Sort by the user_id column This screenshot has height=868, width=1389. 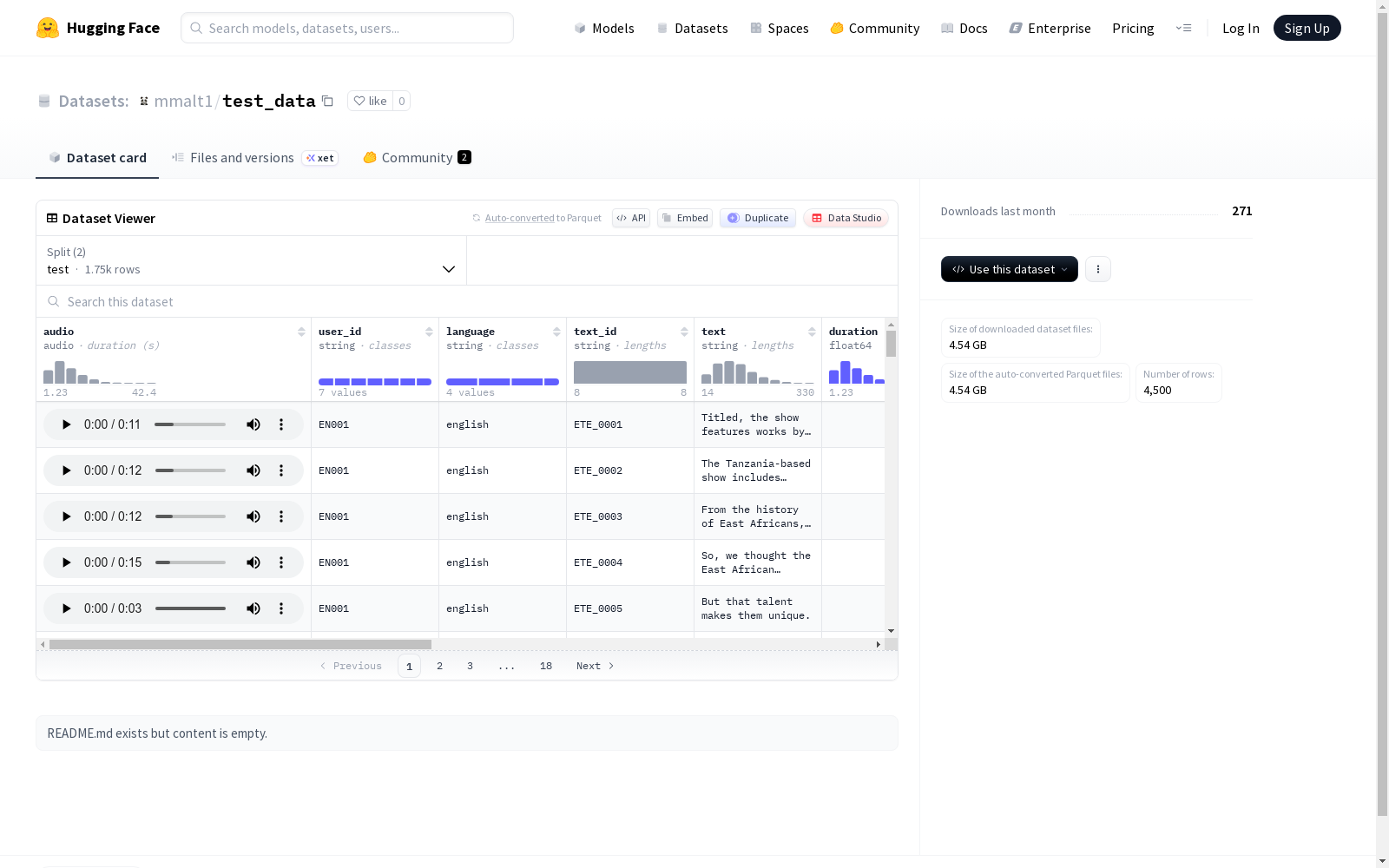(x=429, y=332)
